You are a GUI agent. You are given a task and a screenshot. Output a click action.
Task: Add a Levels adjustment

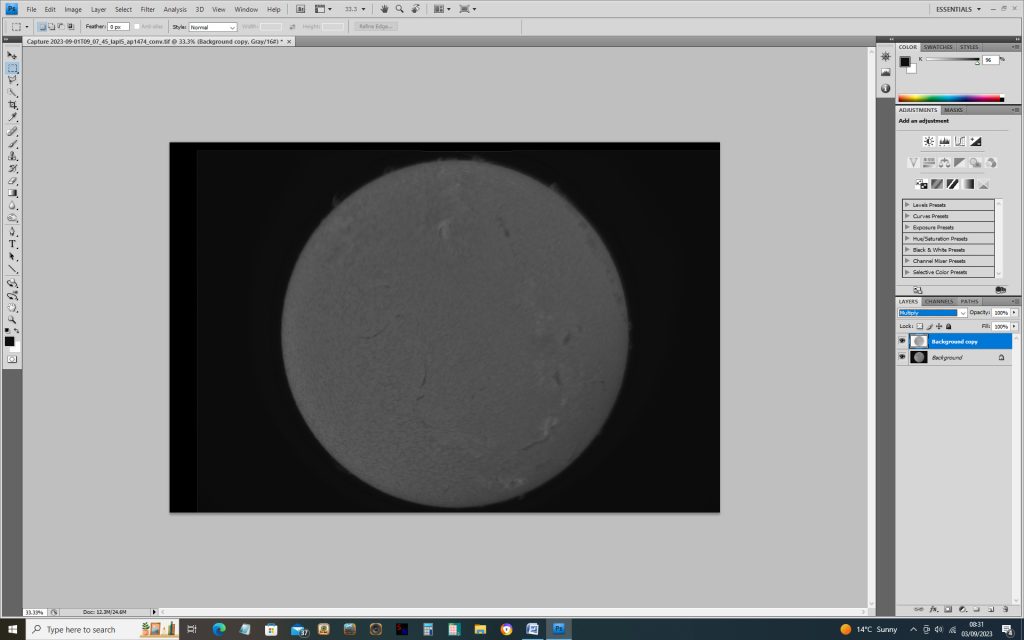click(944, 141)
